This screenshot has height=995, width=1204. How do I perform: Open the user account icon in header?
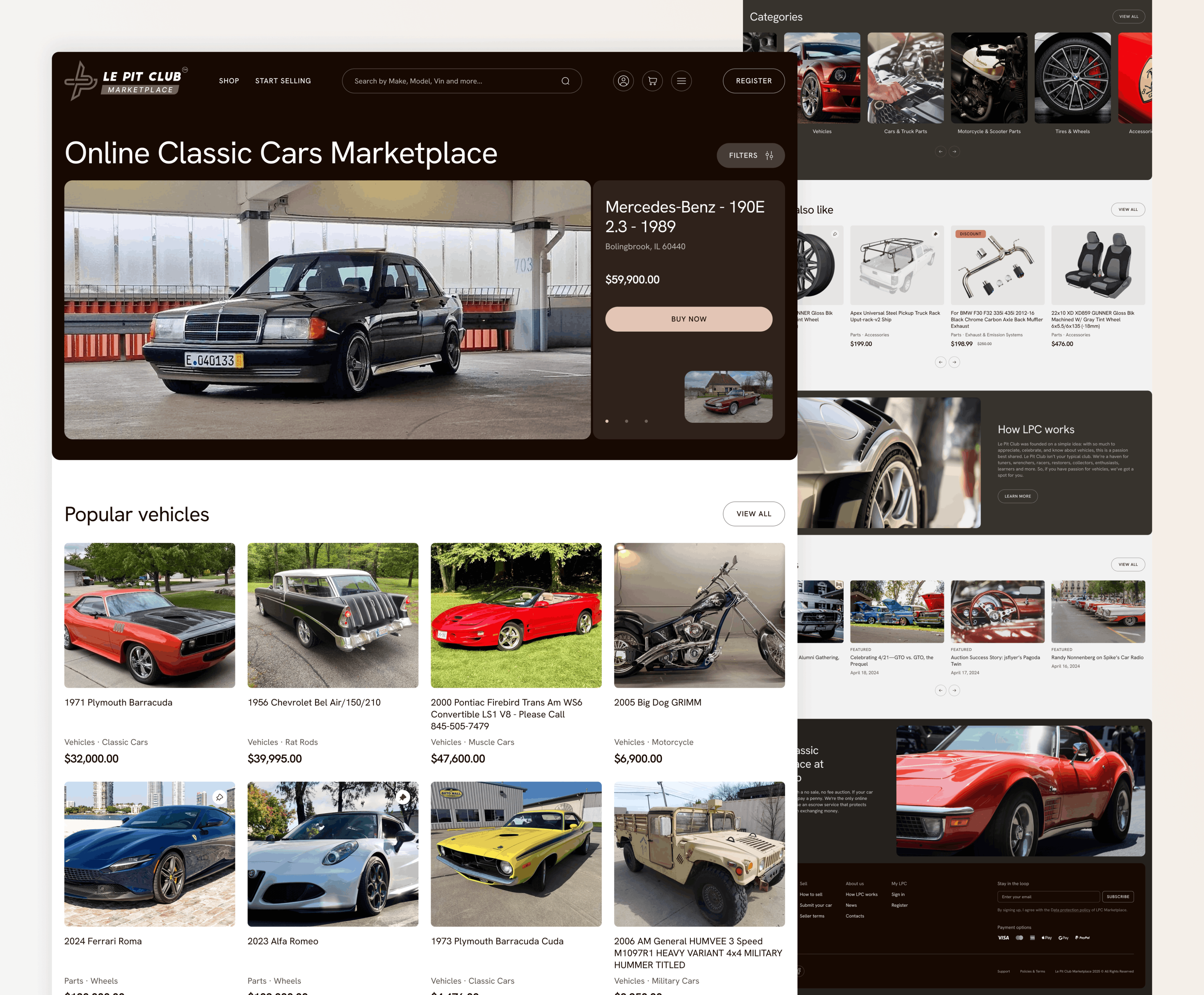pos(623,81)
